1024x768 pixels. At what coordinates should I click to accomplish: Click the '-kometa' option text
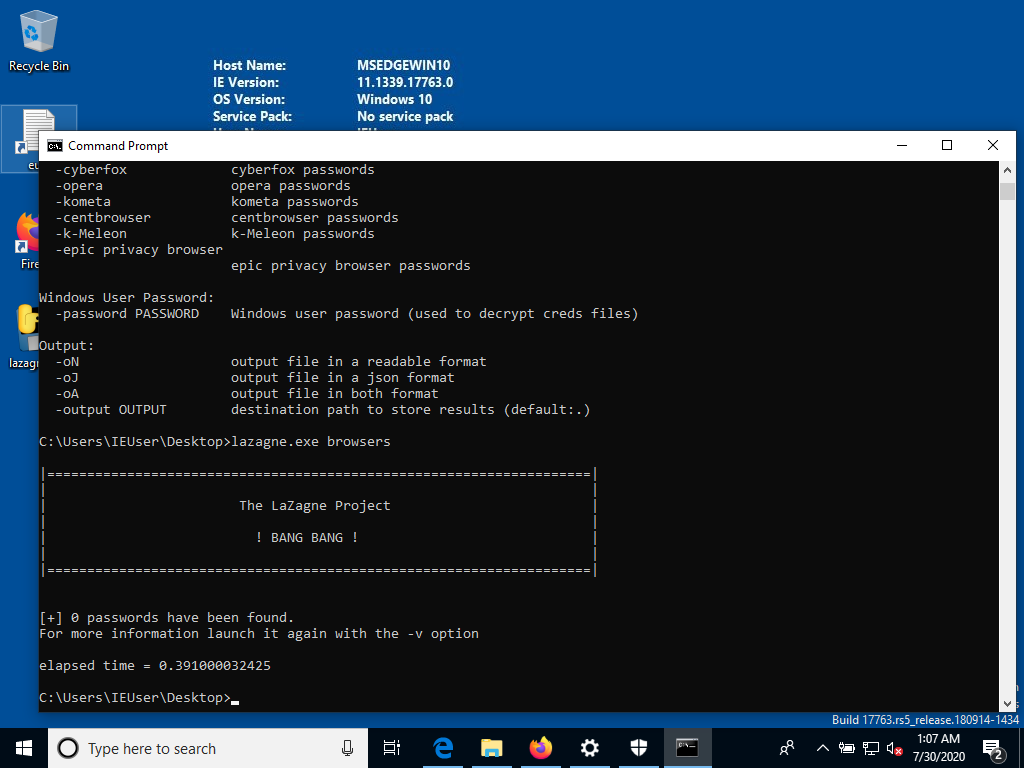[x=83, y=202]
